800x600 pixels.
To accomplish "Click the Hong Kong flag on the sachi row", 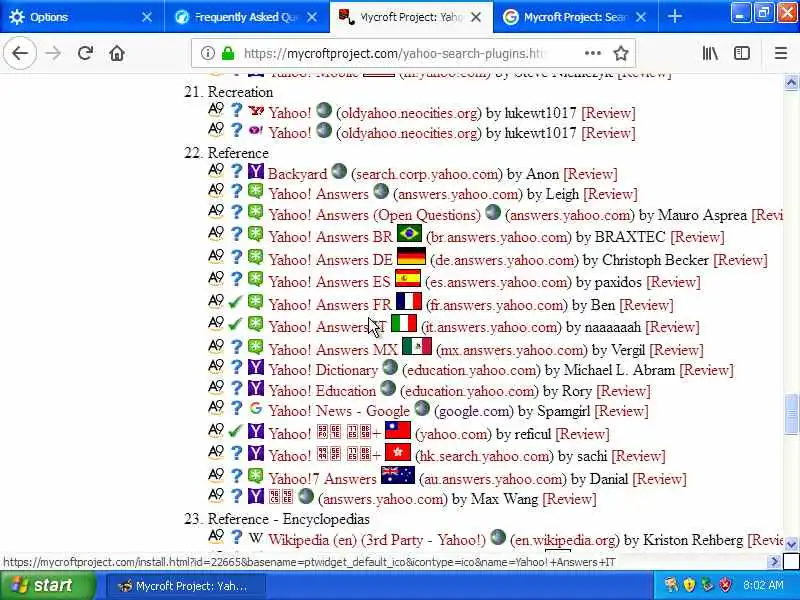I will [398, 453].
